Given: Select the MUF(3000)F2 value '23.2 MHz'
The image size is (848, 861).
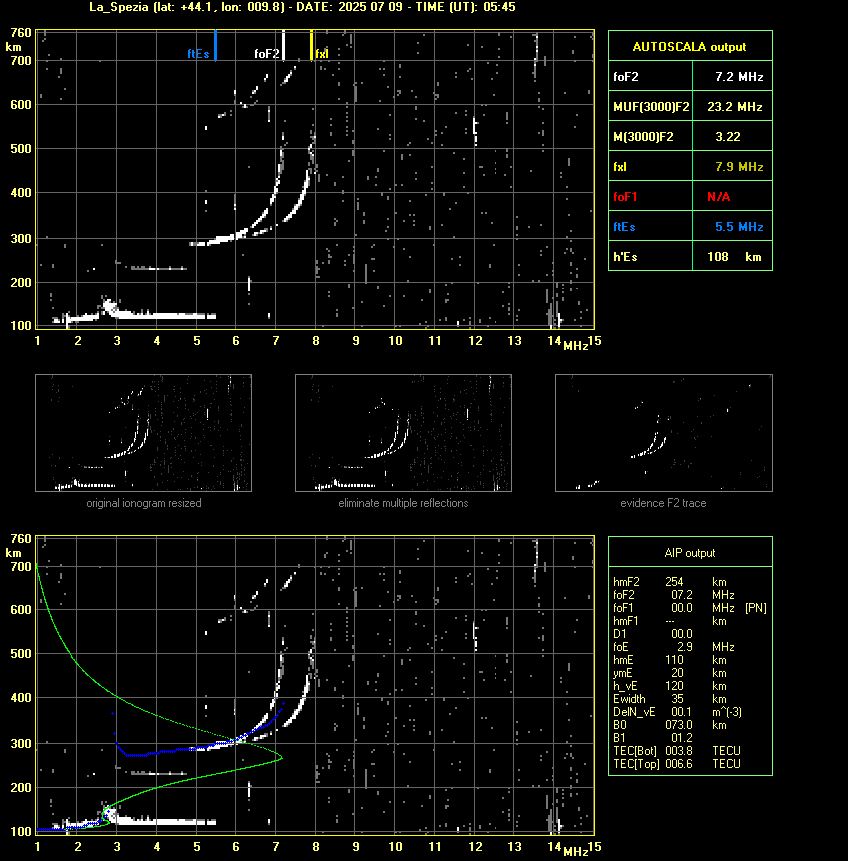Looking at the screenshot, I should pos(734,107).
